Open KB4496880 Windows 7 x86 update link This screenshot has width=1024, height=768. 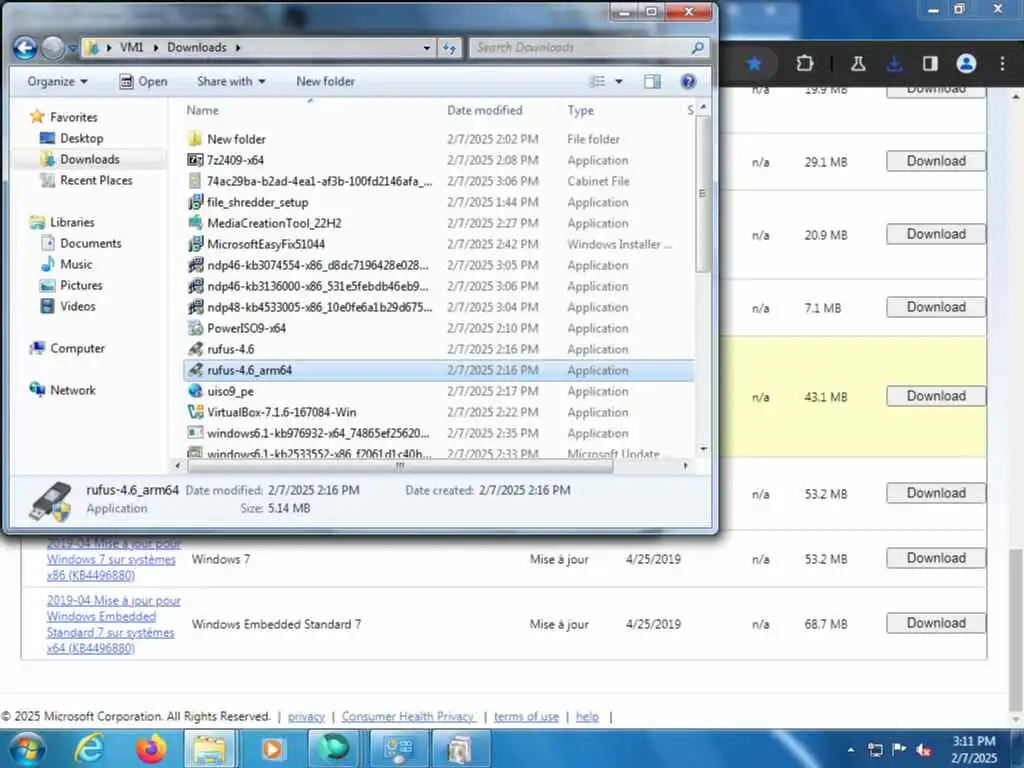tap(113, 560)
